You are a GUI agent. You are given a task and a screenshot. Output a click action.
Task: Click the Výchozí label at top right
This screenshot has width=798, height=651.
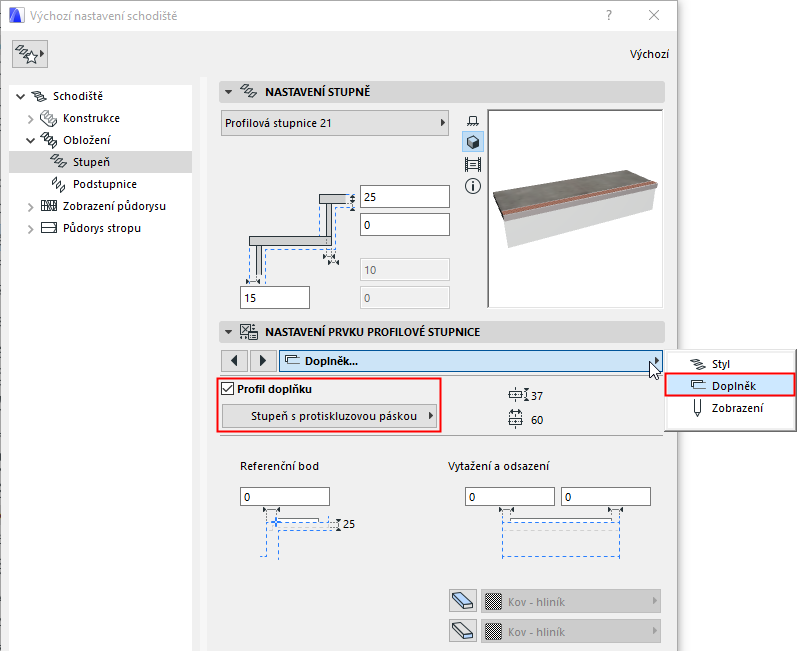(x=649, y=54)
